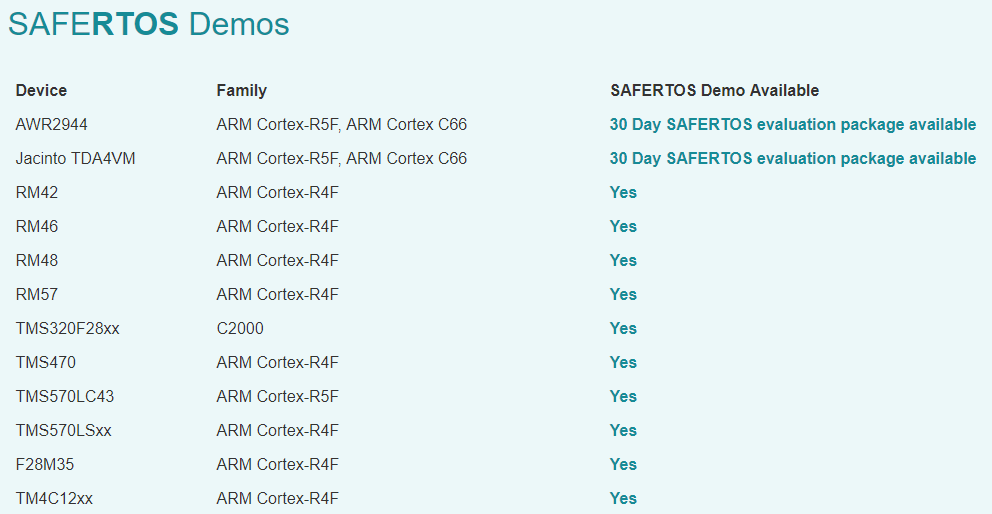Click ARM Cortex-R4F in the RM57 row
This screenshot has height=514, width=992.
tap(277, 294)
